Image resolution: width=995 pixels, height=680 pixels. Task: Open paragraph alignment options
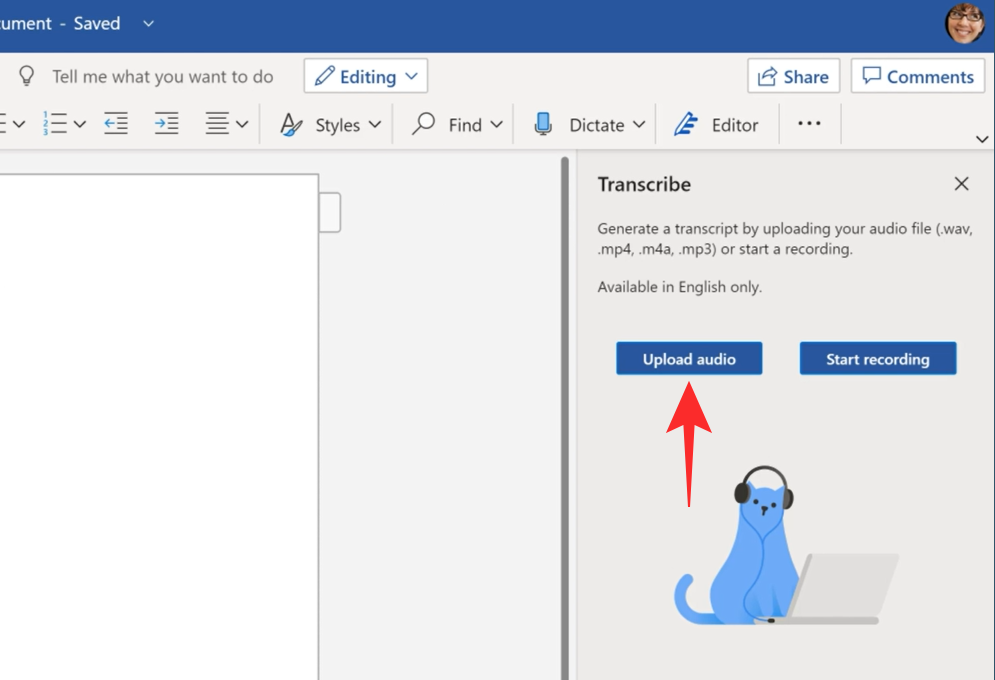[226, 124]
